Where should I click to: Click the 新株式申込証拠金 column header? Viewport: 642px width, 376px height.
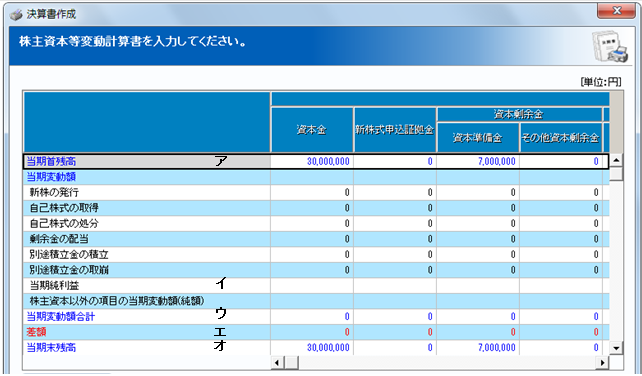[x=395, y=130]
